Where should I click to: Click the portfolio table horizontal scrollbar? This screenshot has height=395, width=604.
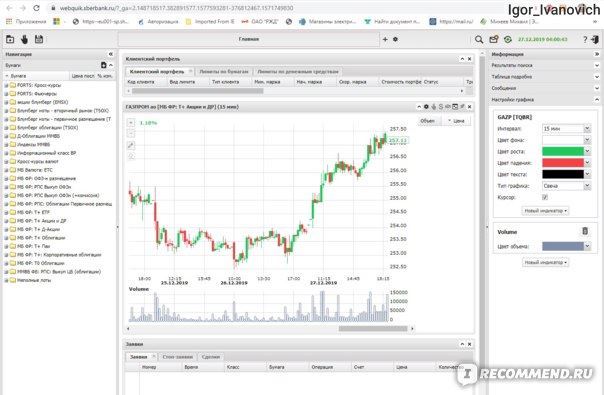[198, 91]
